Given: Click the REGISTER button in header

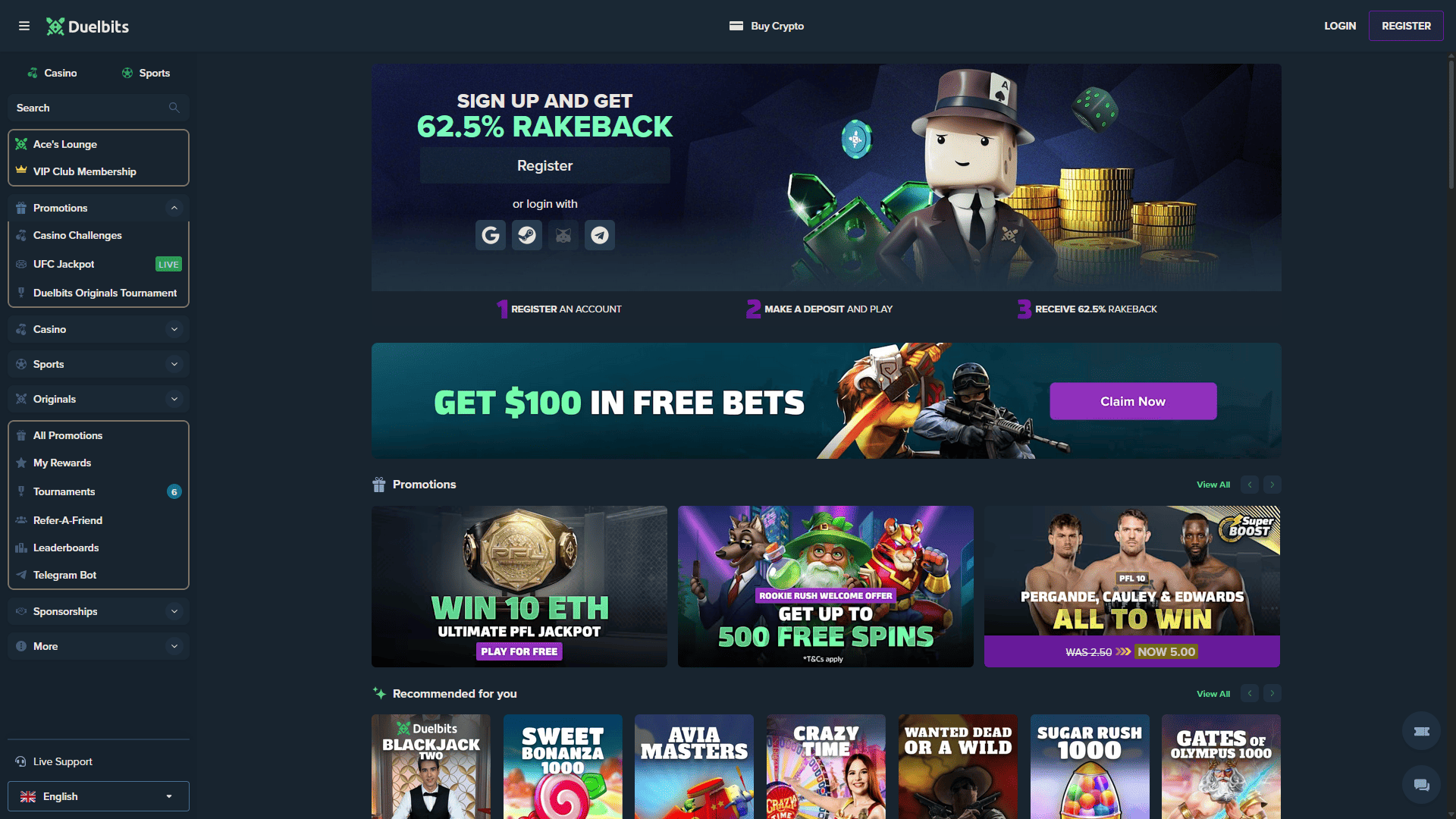Looking at the screenshot, I should 1406,26.
